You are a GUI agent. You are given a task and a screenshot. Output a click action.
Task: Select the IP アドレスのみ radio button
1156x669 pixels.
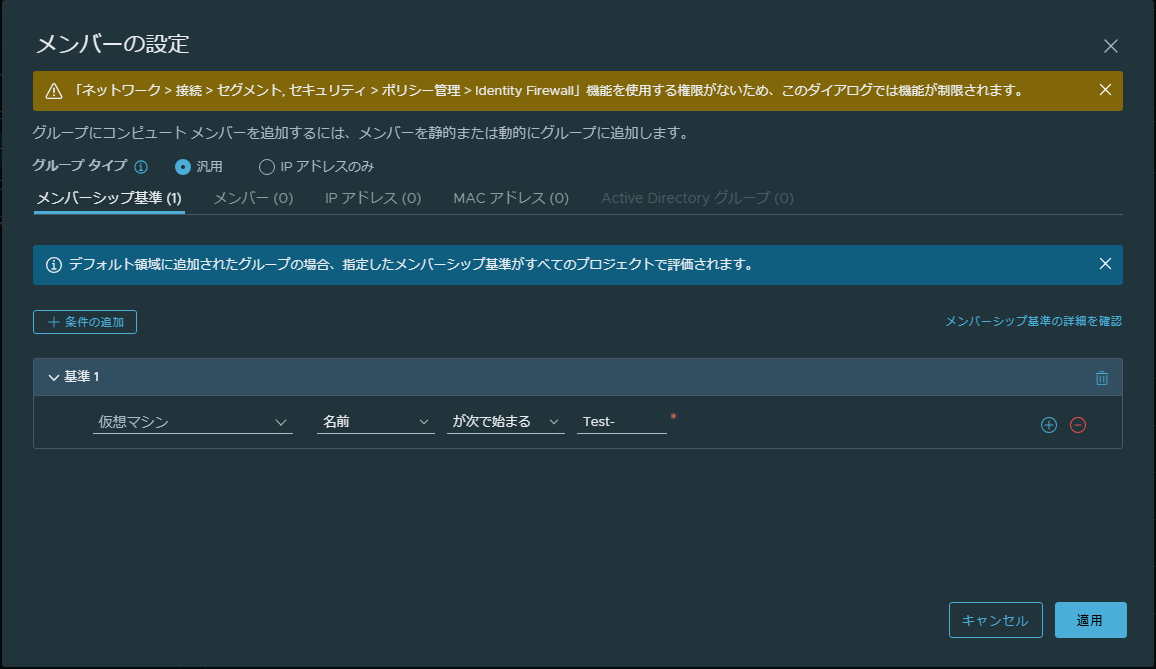[267, 167]
